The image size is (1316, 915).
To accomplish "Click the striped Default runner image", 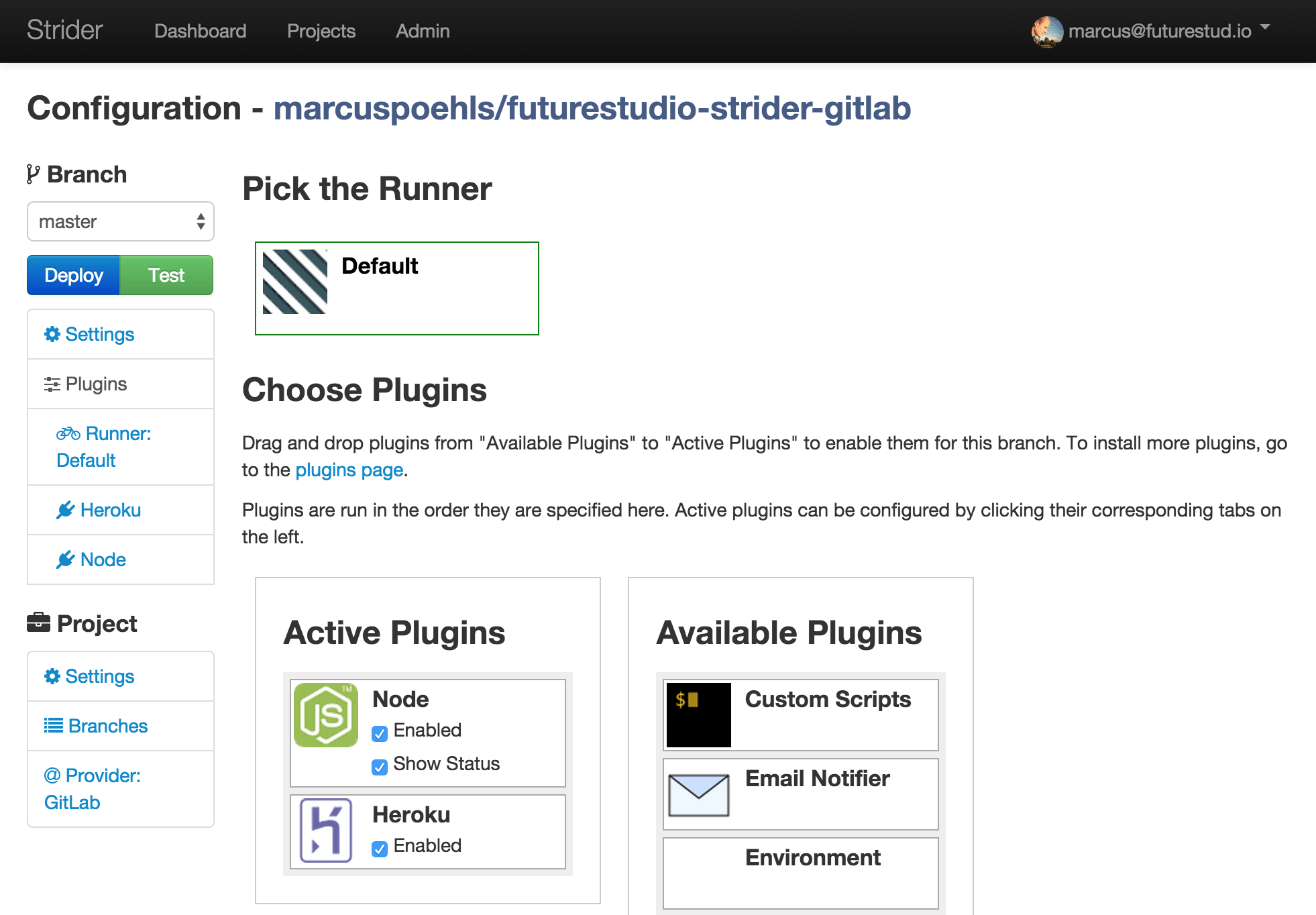I will coord(295,282).
